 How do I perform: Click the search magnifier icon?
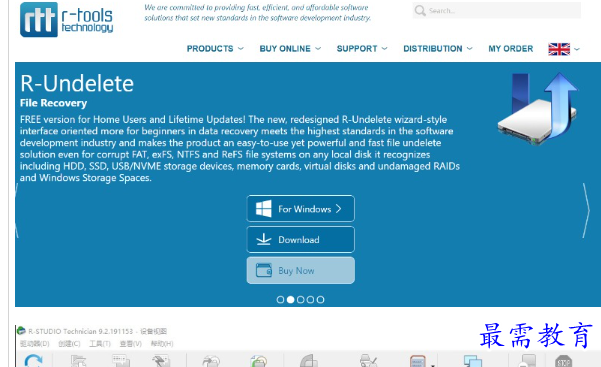[420, 11]
